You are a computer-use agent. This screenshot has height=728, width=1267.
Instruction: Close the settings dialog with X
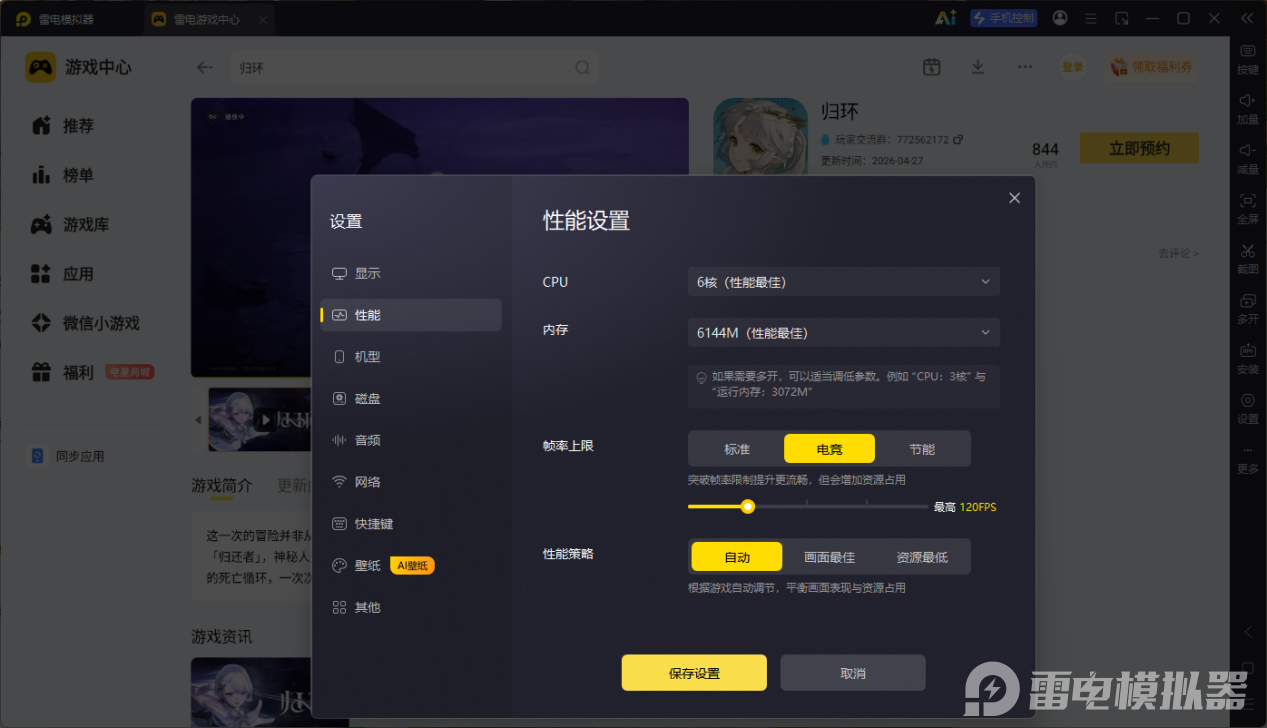(1014, 198)
